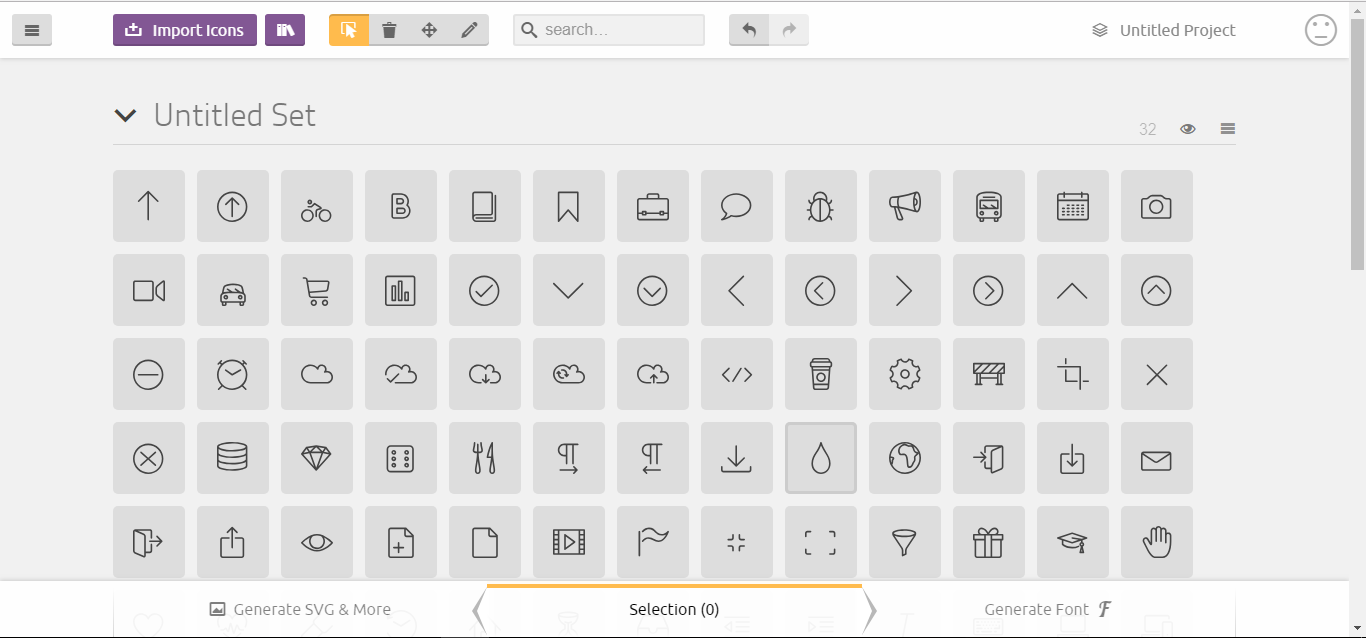Select the book icon
Viewport: 1366px width, 638px height.
click(x=485, y=206)
